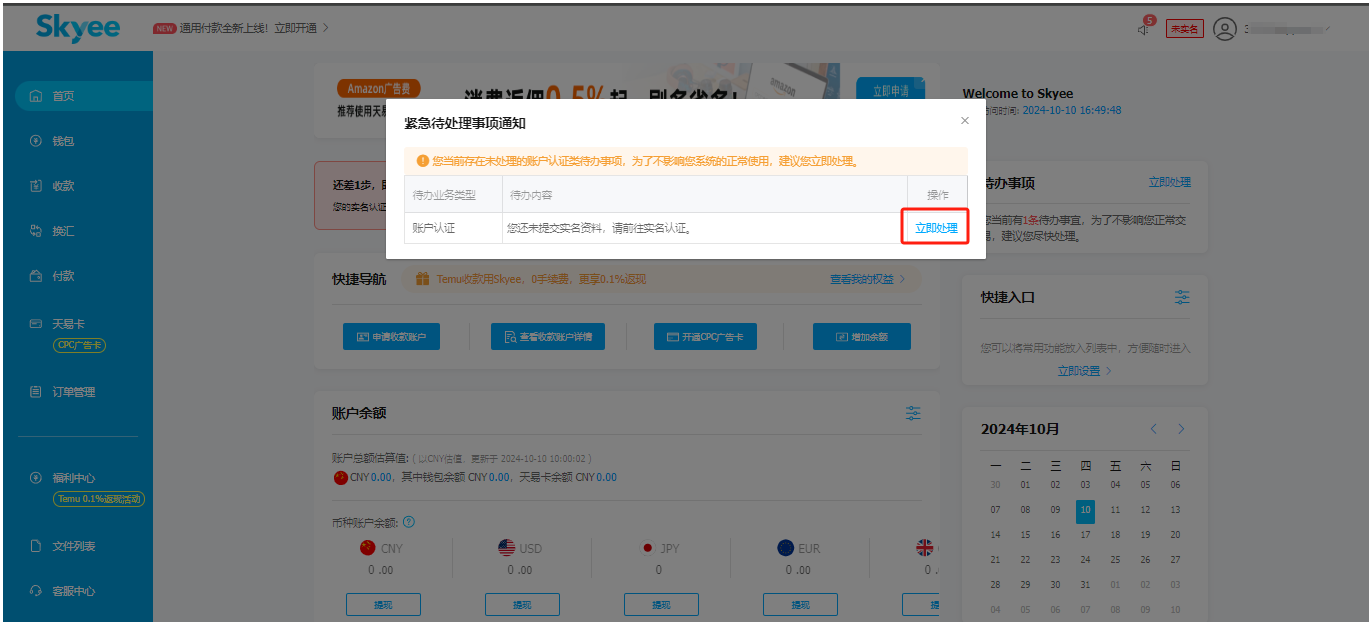
Task: Open 账户余额 display settings icon
Action: (912, 413)
